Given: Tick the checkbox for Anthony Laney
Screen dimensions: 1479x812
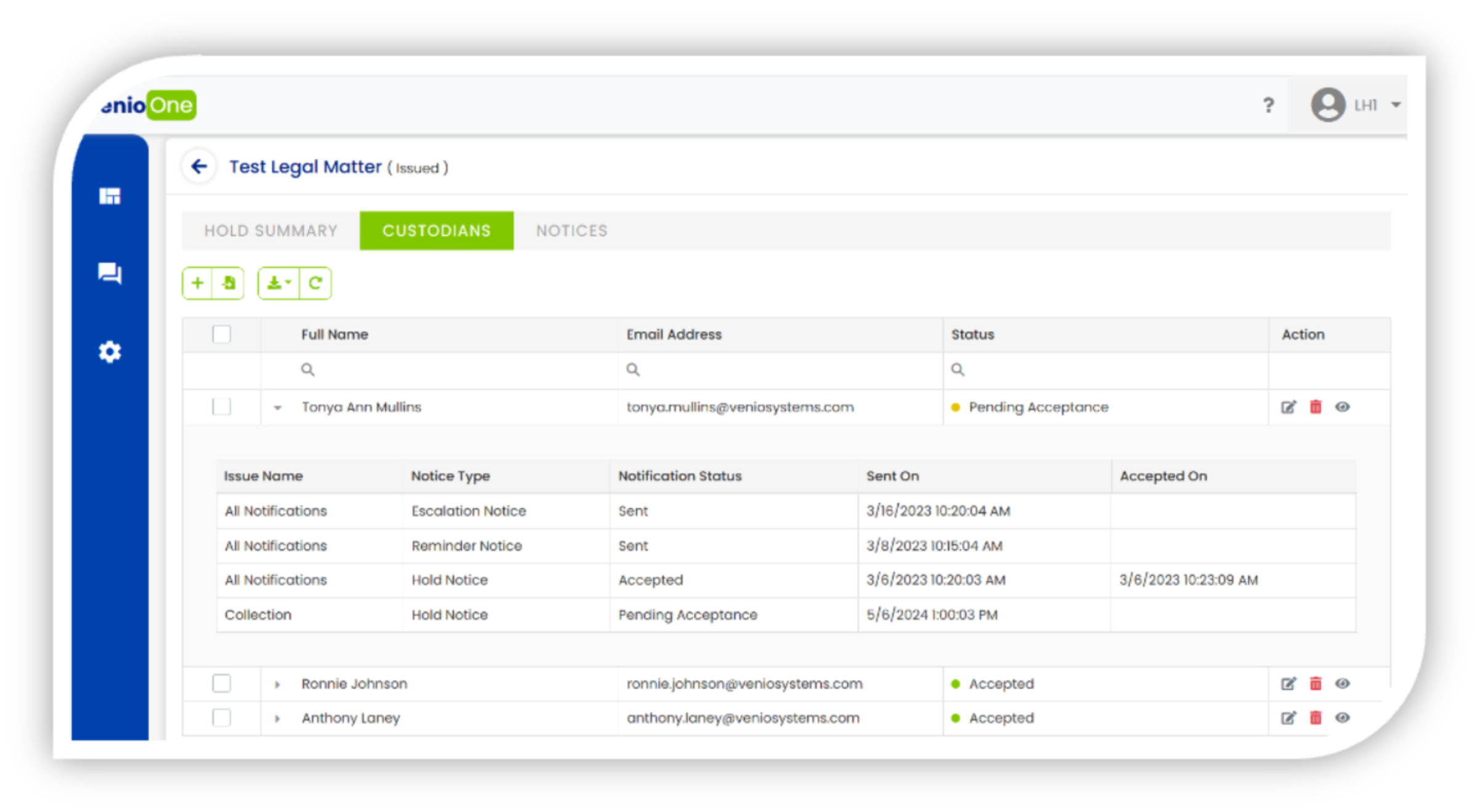Looking at the screenshot, I should [x=221, y=718].
